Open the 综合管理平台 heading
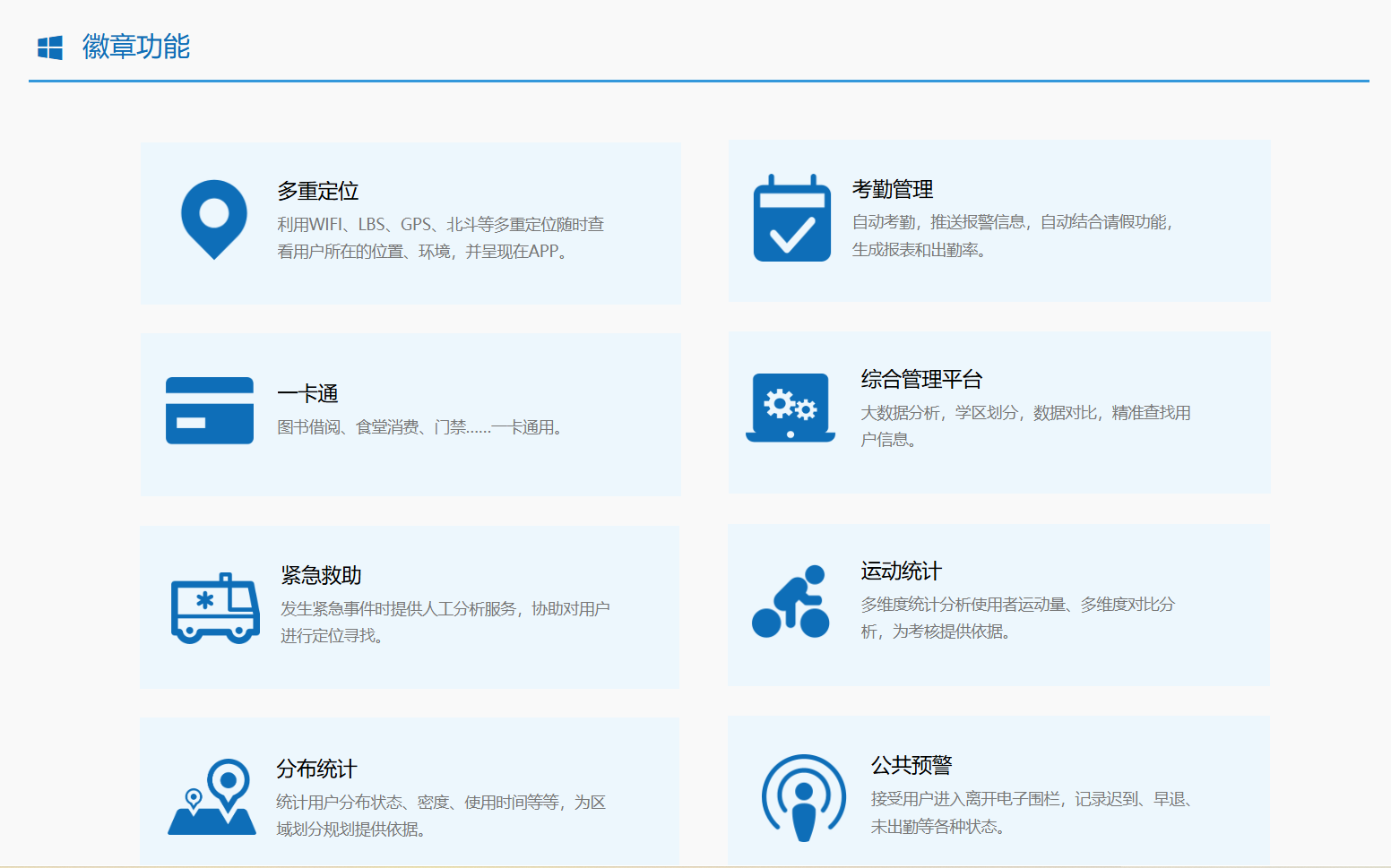Screen dimensions: 1391x868 pos(921,379)
